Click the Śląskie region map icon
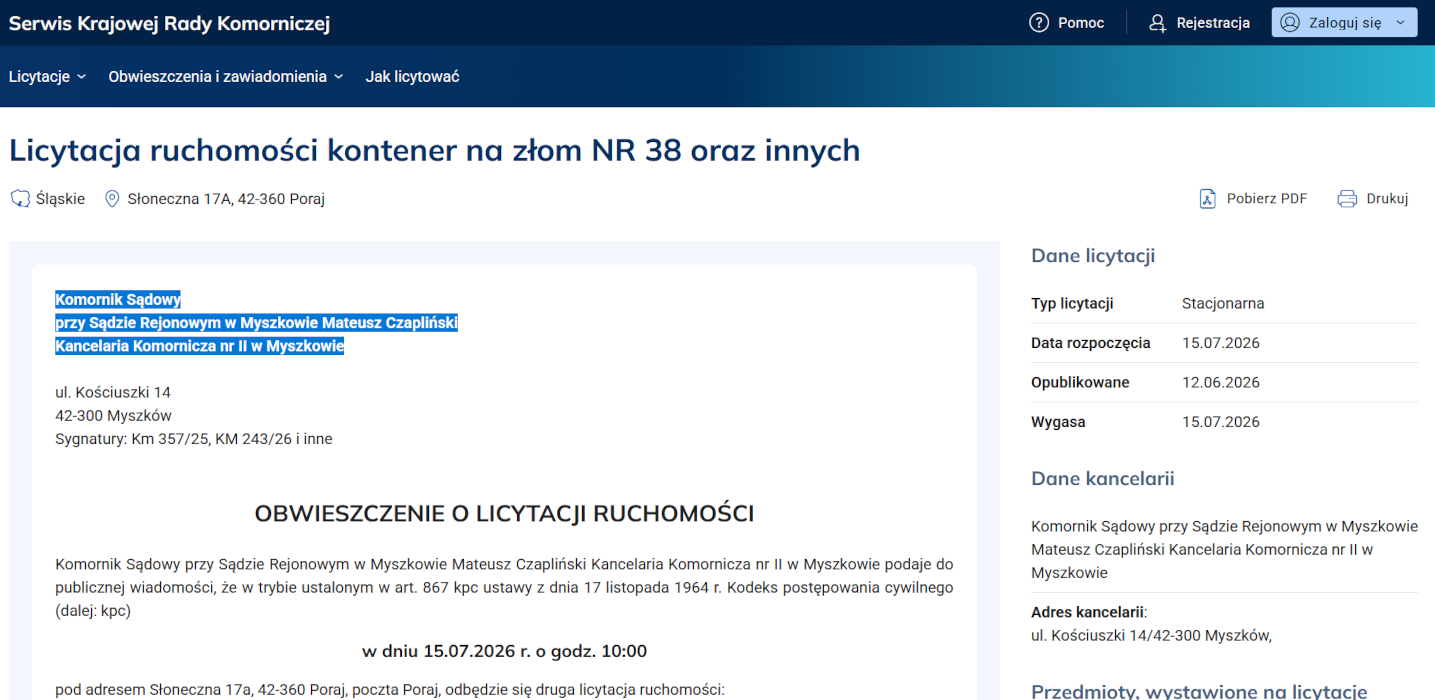 (20, 199)
